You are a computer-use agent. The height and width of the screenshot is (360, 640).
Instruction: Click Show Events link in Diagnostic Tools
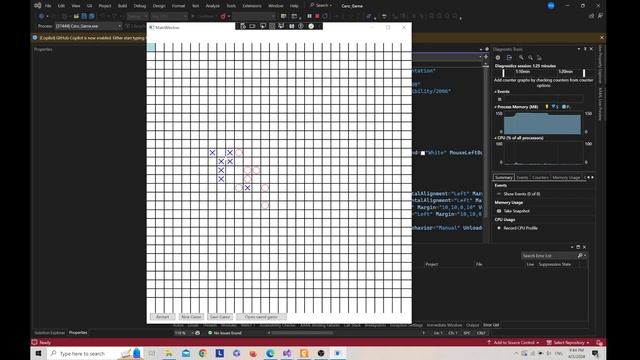[522, 194]
